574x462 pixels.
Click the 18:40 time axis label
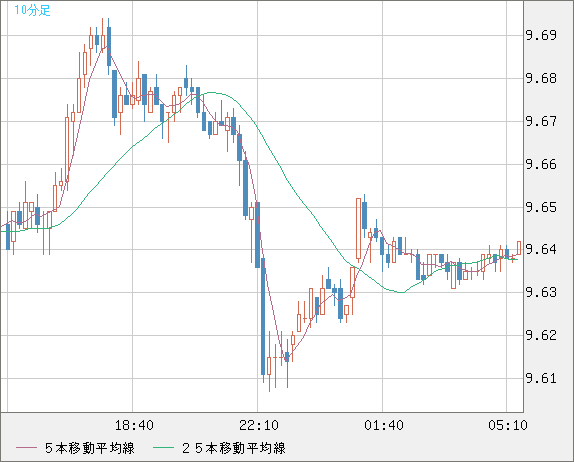tap(134, 425)
